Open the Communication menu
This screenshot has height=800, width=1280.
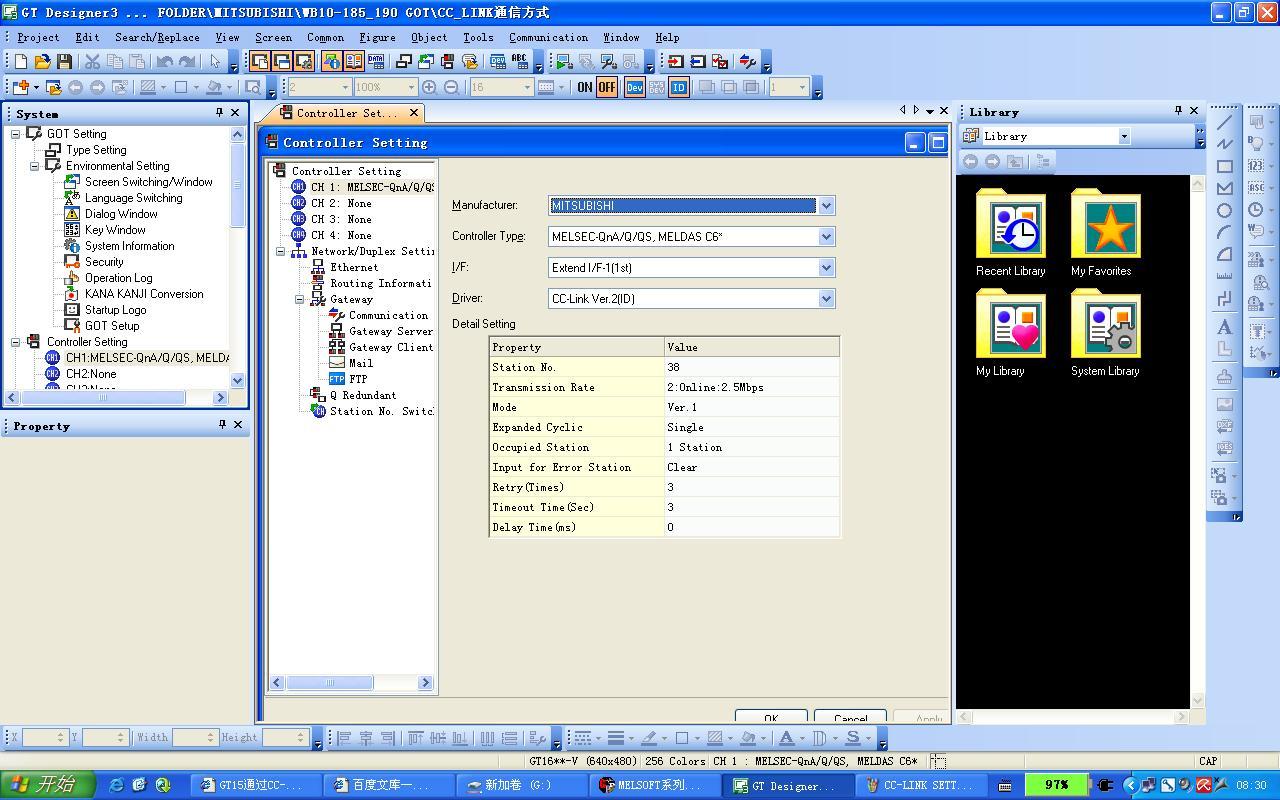(548, 37)
